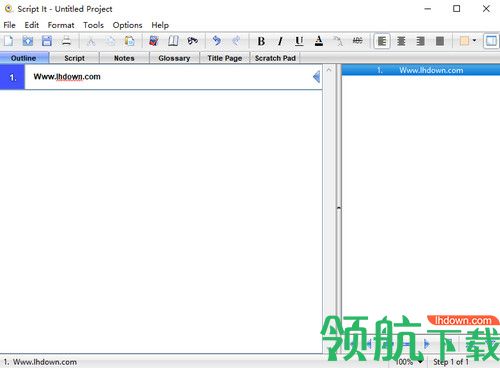
Task: Save project with floppy disk icon
Action: point(47,41)
